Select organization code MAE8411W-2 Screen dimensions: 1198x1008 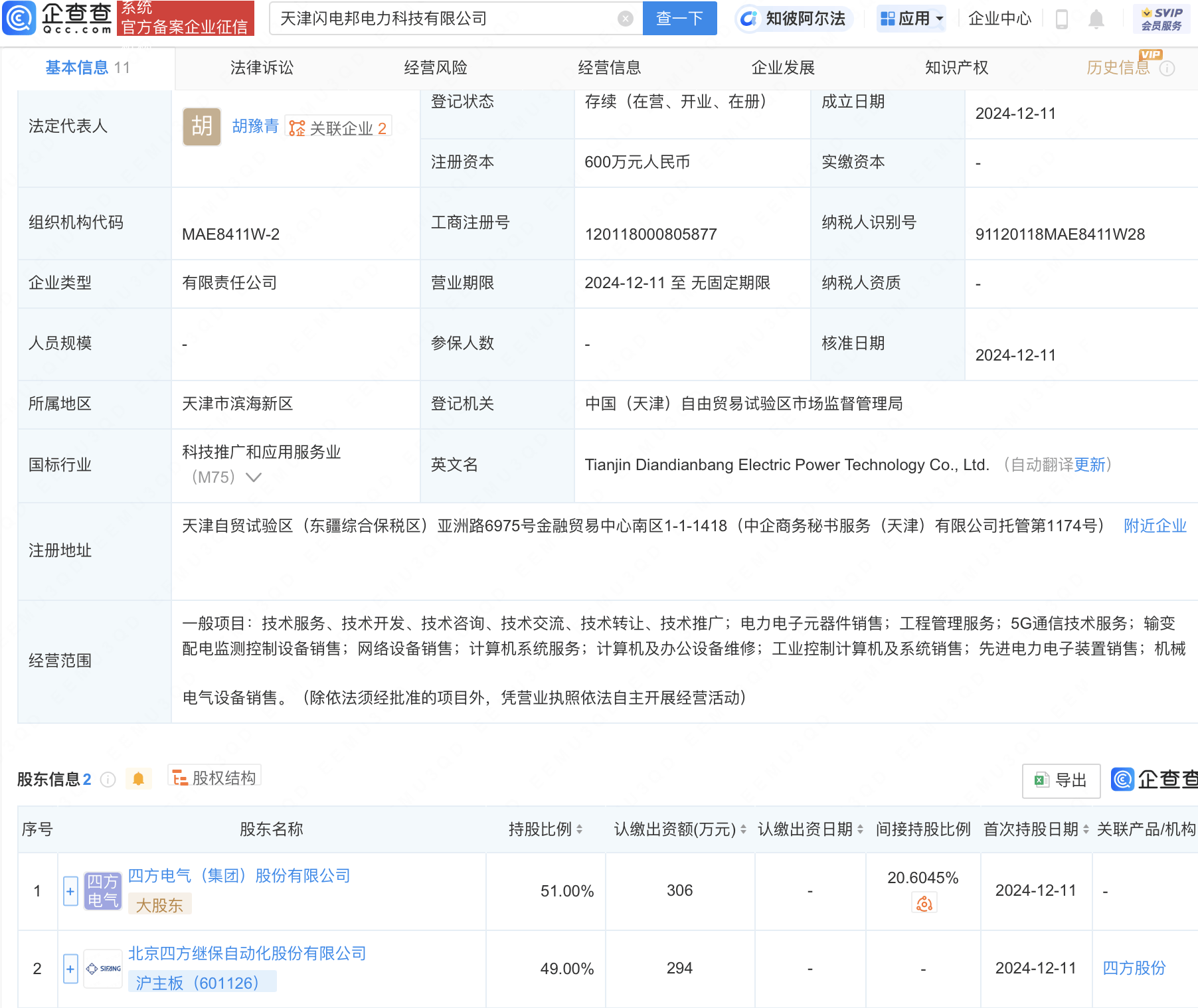tap(231, 234)
